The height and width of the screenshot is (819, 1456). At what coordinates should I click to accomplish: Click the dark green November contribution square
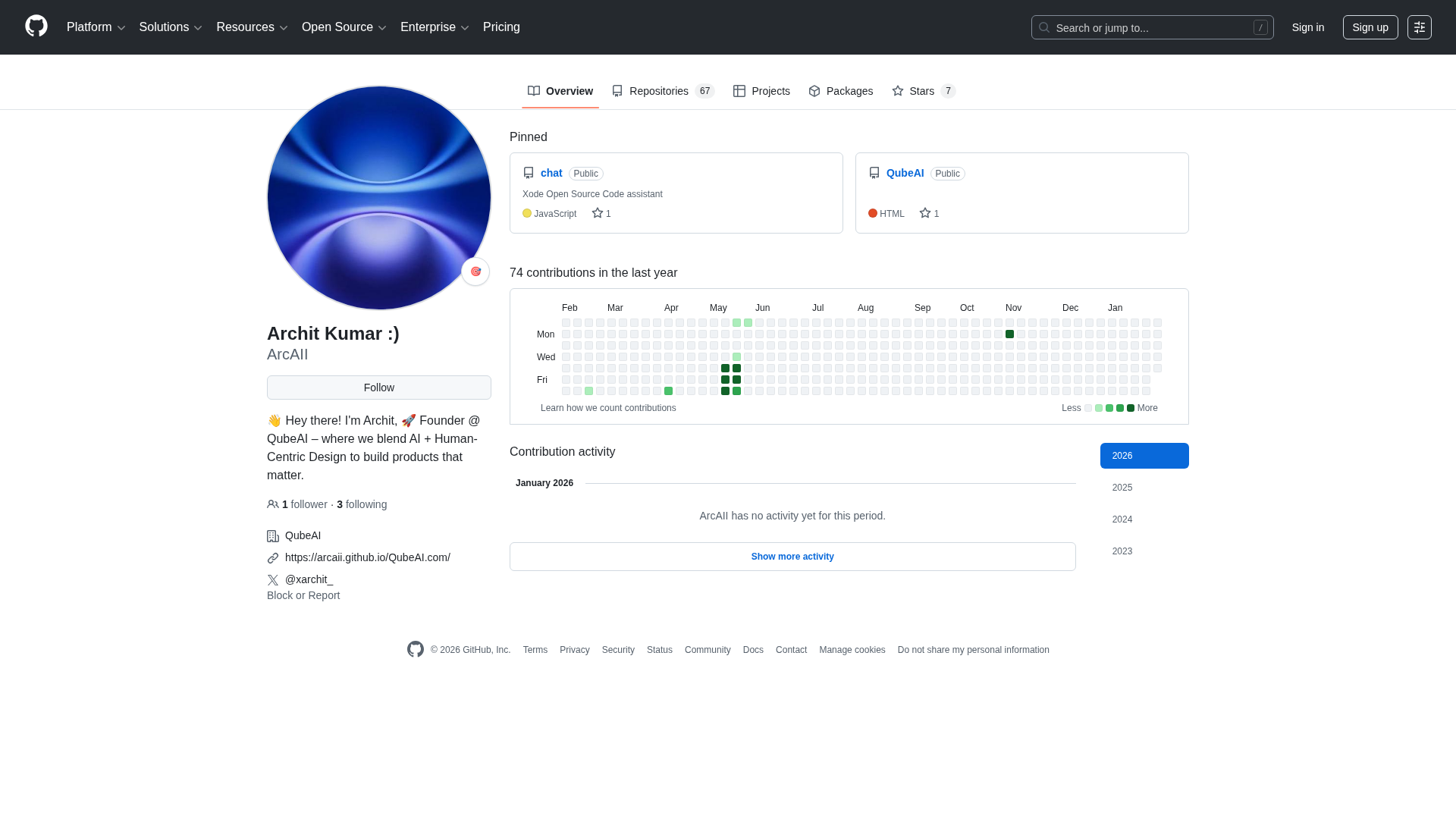1009,334
